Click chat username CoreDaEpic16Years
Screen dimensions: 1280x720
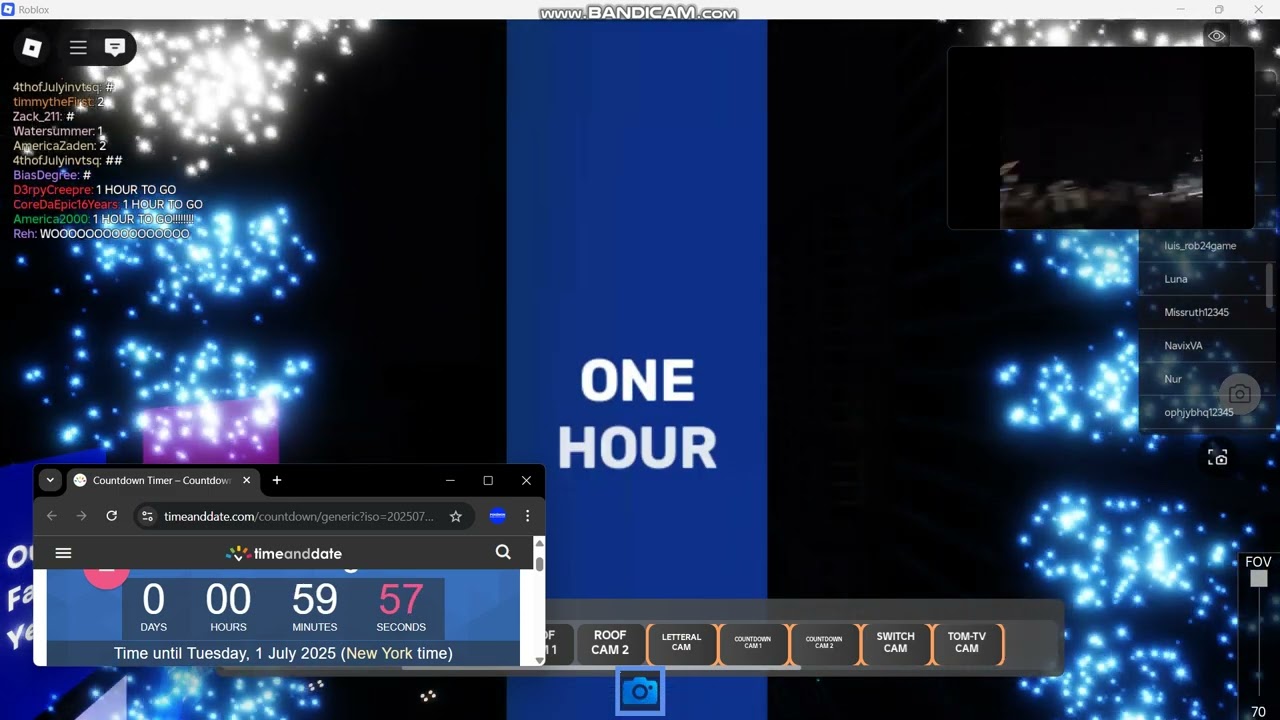[65, 204]
